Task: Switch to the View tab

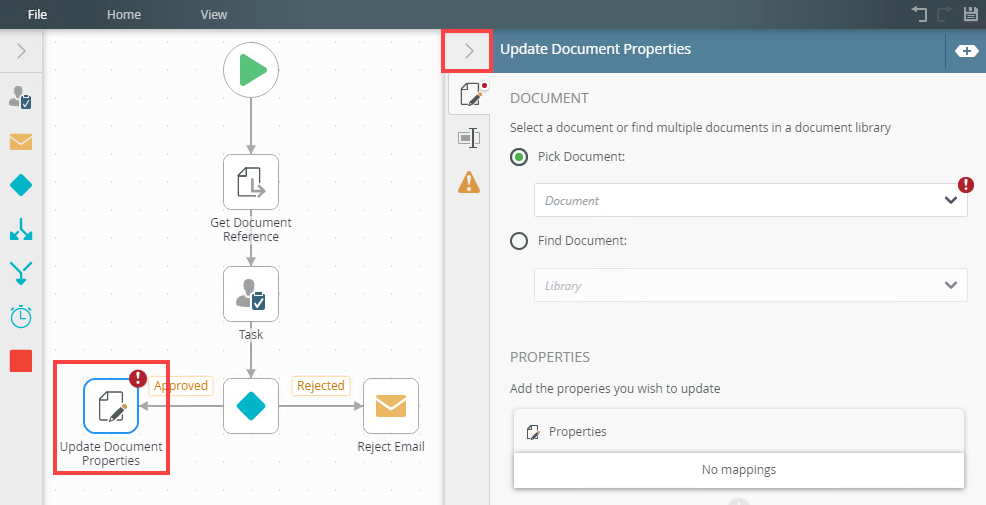Action: [x=214, y=14]
